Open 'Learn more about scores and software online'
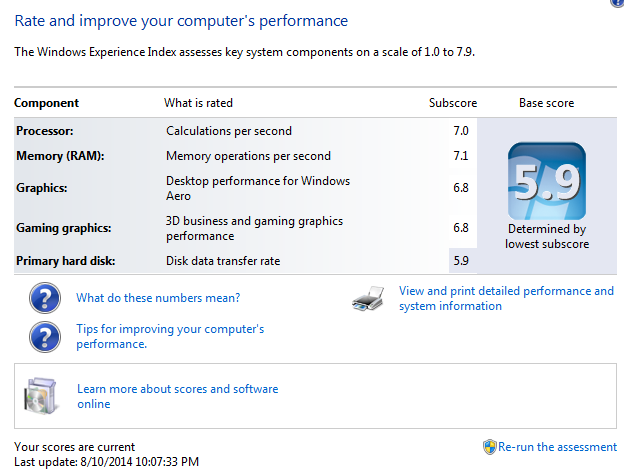Viewport: 624px width, 472px height. click(177, 396)
